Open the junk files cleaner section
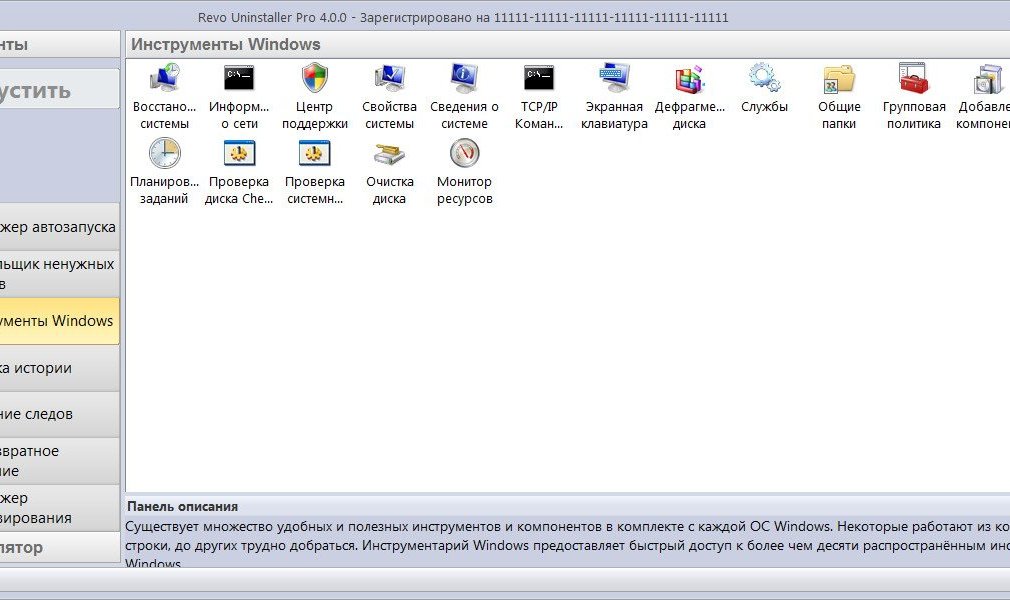1010x600 pixels. 59,274
